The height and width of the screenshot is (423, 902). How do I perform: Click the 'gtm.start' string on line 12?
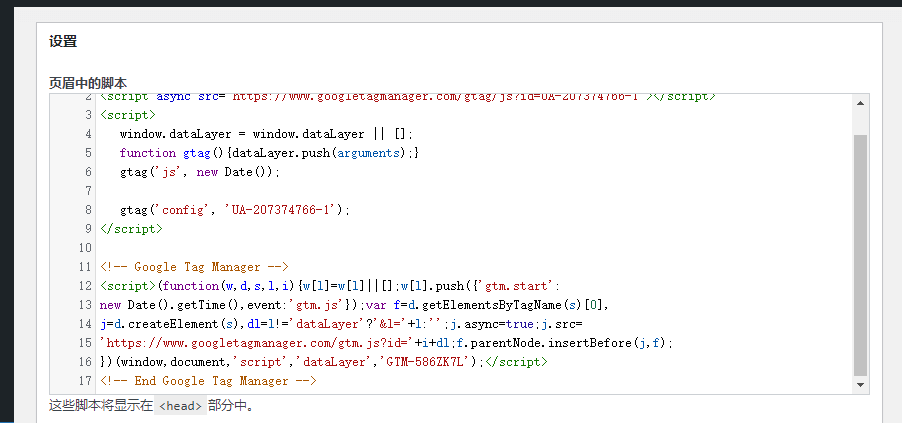point(519,286)
